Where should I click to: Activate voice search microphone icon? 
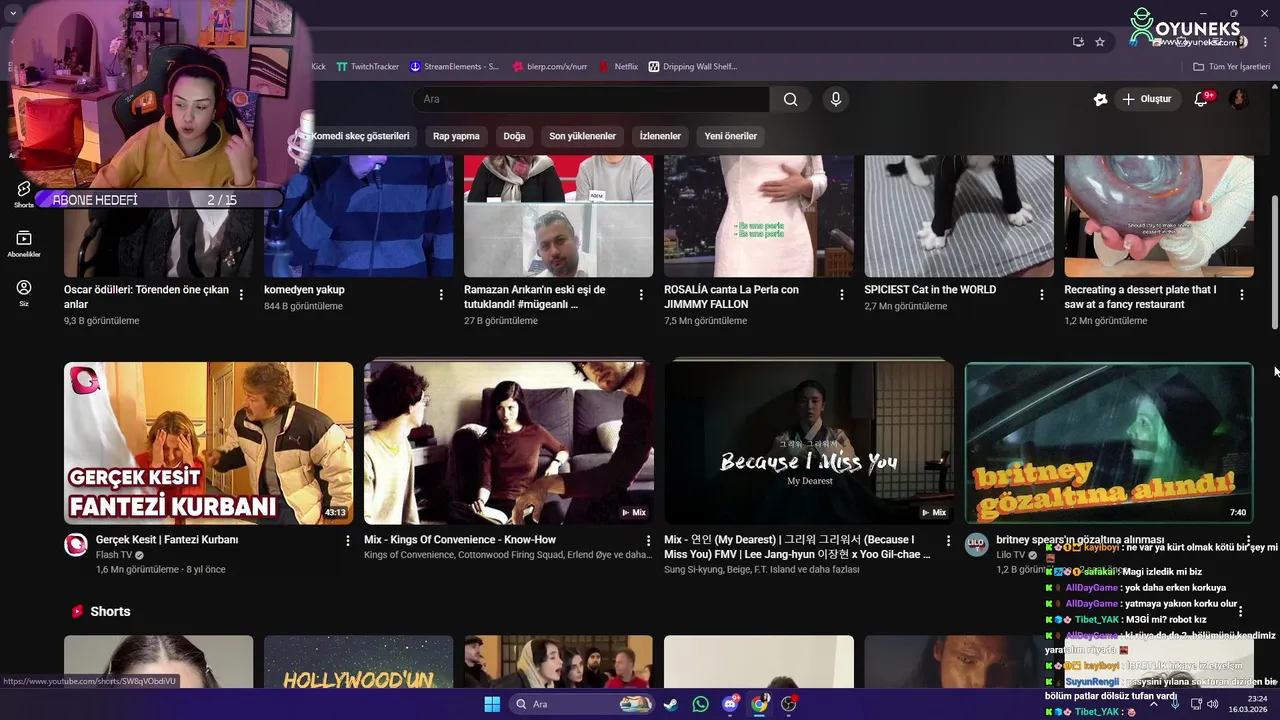[836, 99]
